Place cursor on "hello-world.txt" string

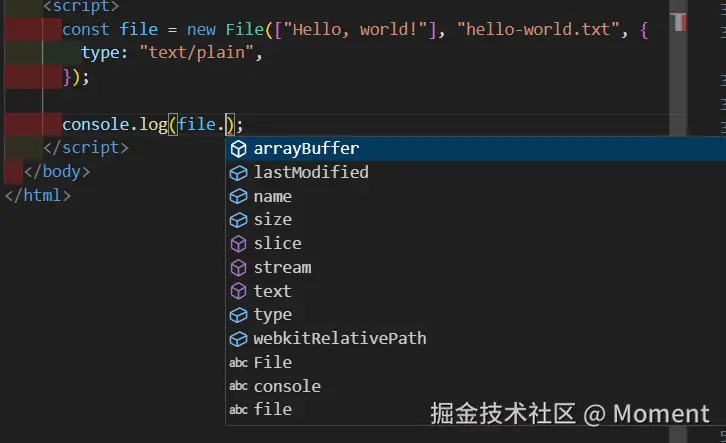click(538, 29)
